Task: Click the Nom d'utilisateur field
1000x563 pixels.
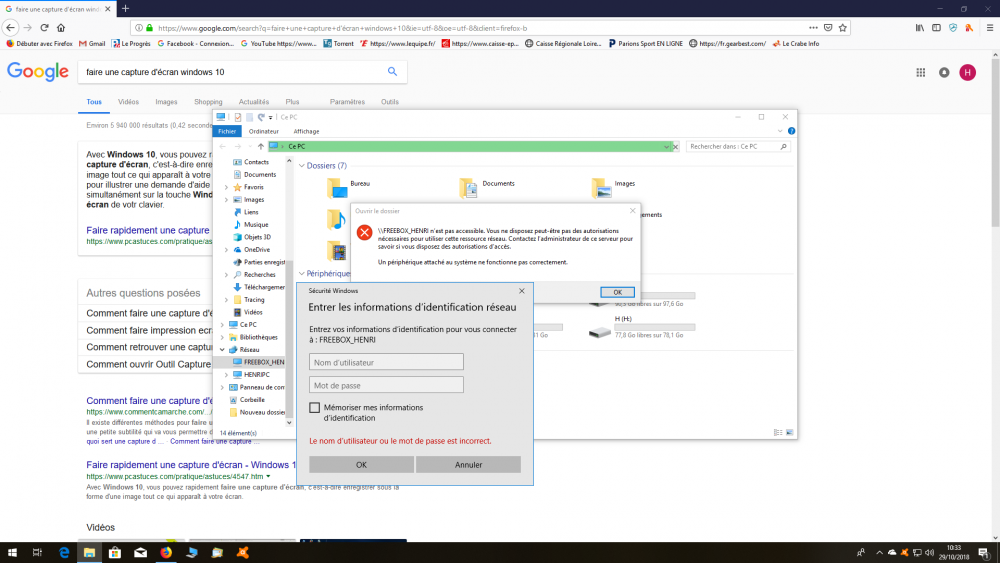Action: pos(386,362)
